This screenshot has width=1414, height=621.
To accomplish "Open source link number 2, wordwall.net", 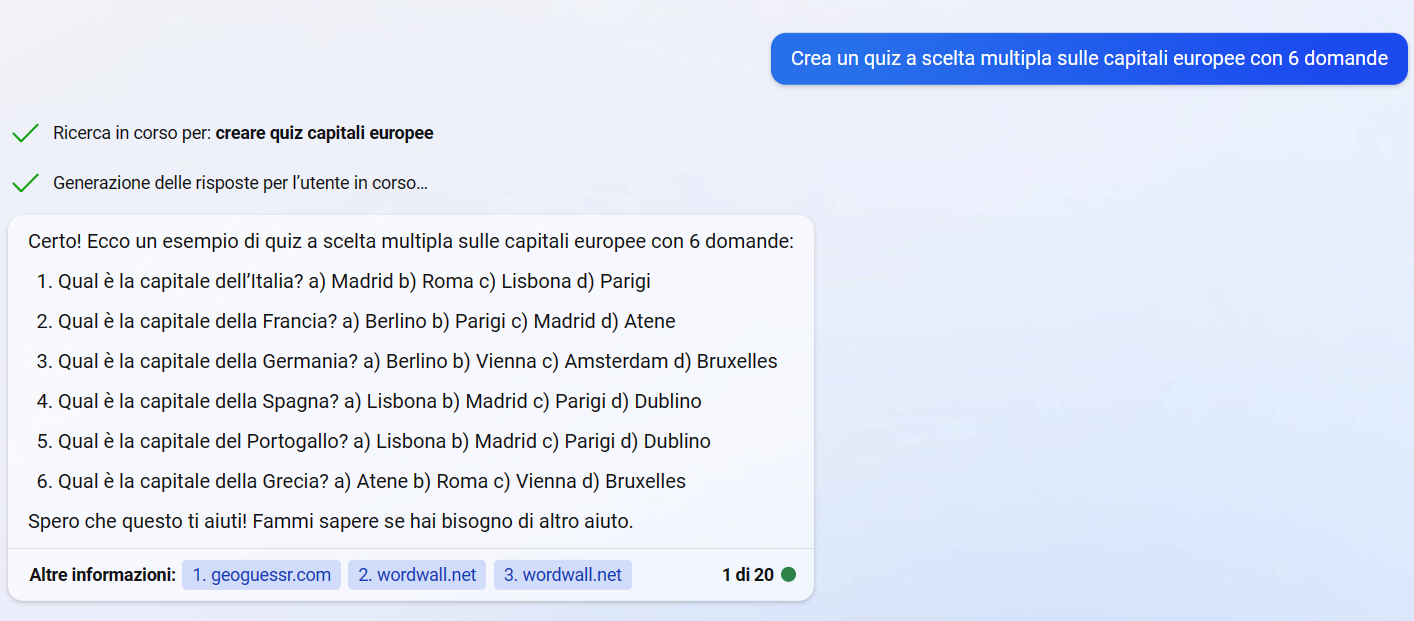I will coord(417,575).
